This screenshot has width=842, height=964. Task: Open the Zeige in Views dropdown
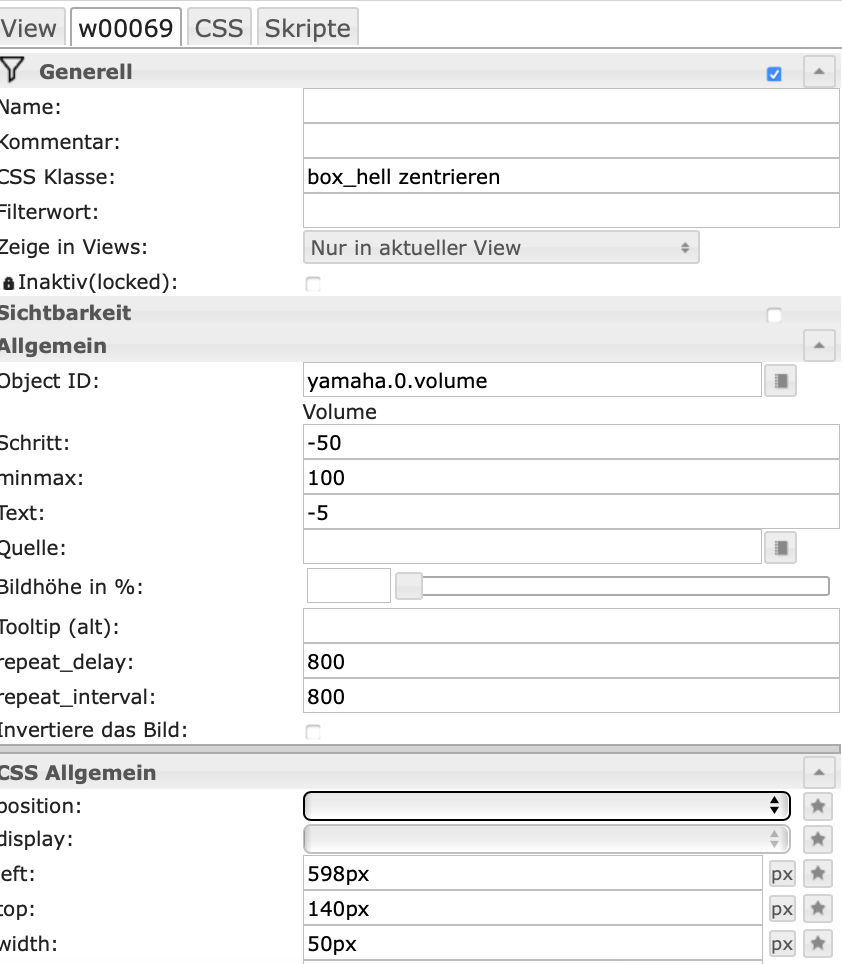click(x=501, y=247)
